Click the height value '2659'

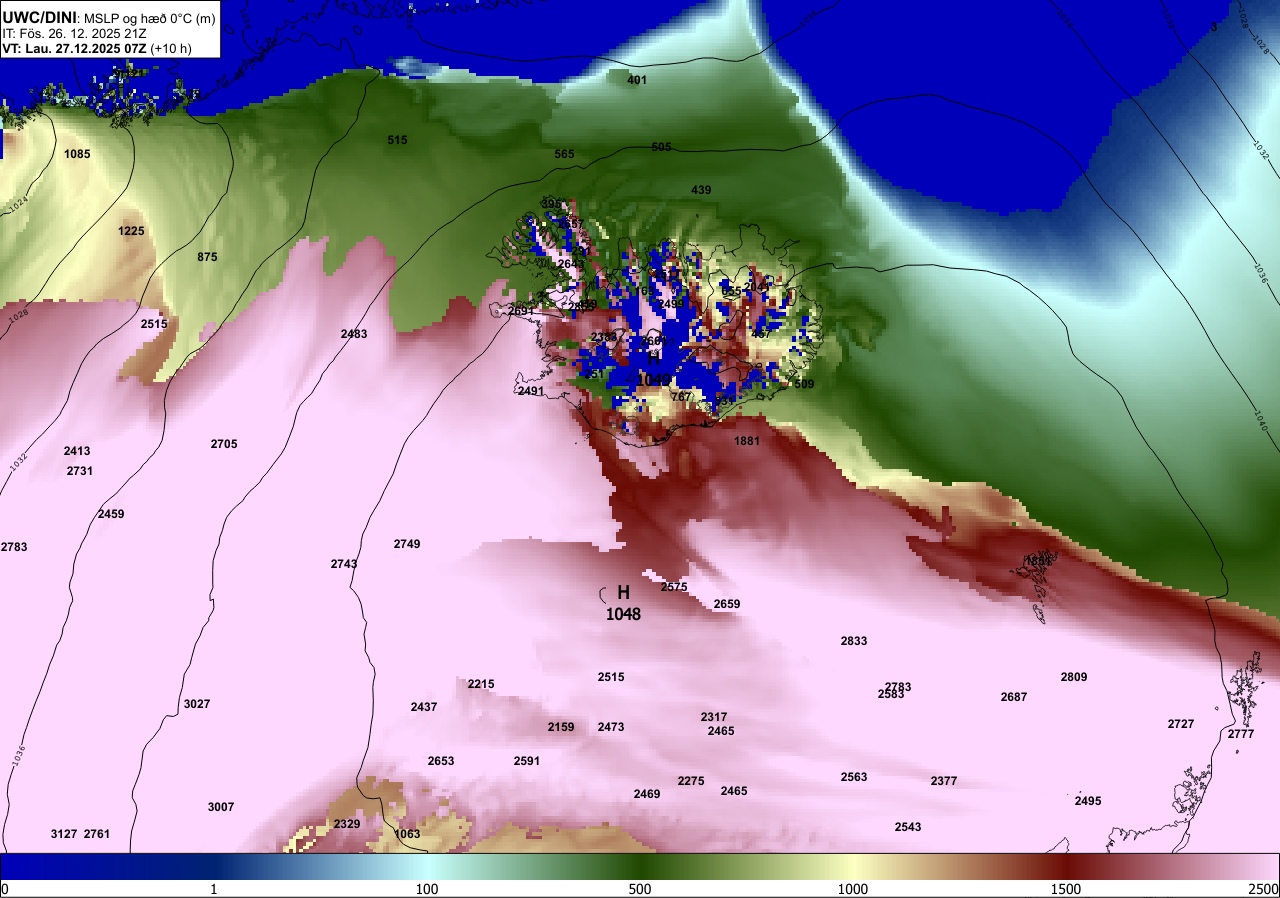point(727,604)
